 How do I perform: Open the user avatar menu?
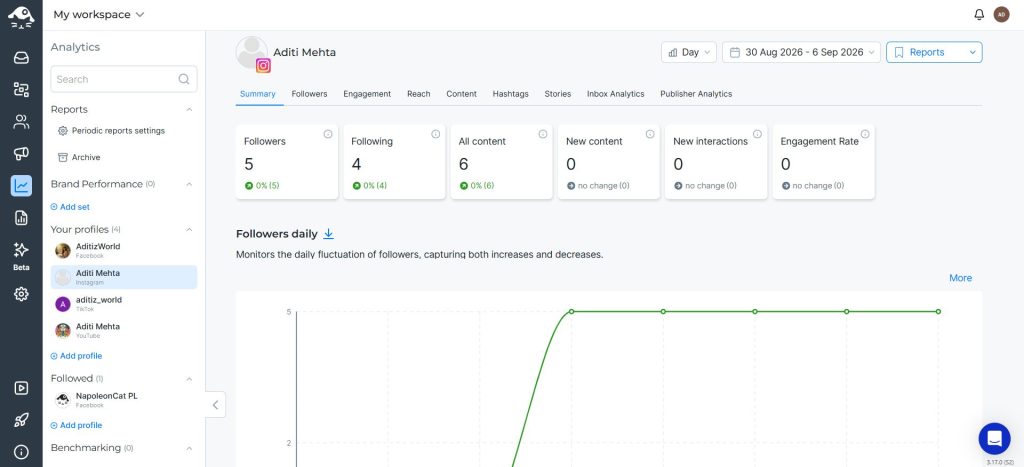tap(1001, 14)
